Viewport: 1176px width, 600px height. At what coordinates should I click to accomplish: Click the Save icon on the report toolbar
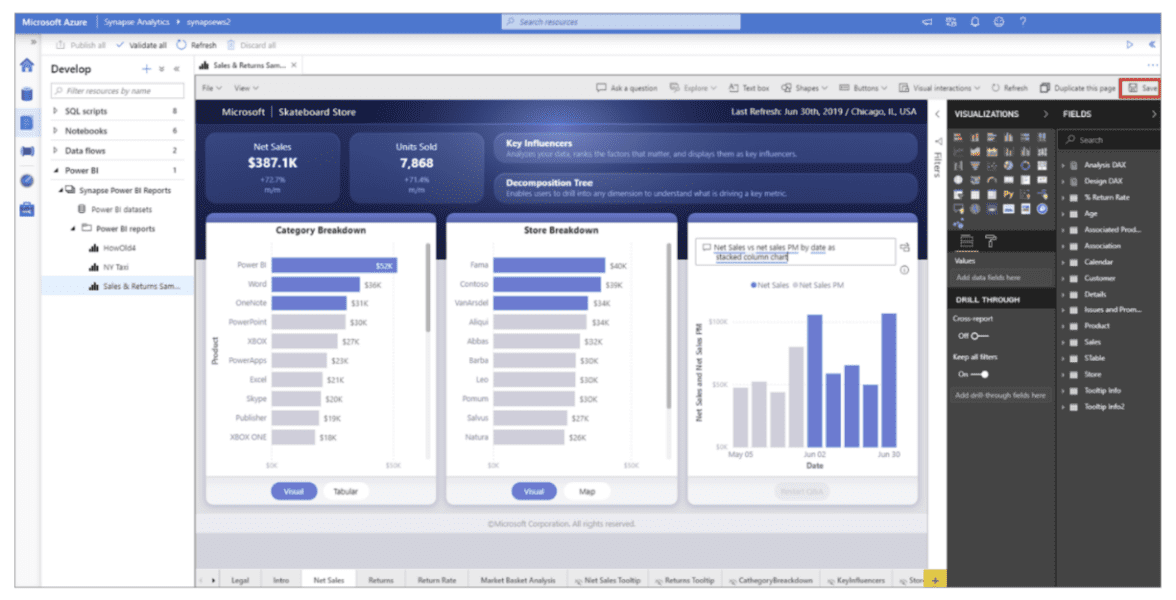click(x=1140, y=88)
